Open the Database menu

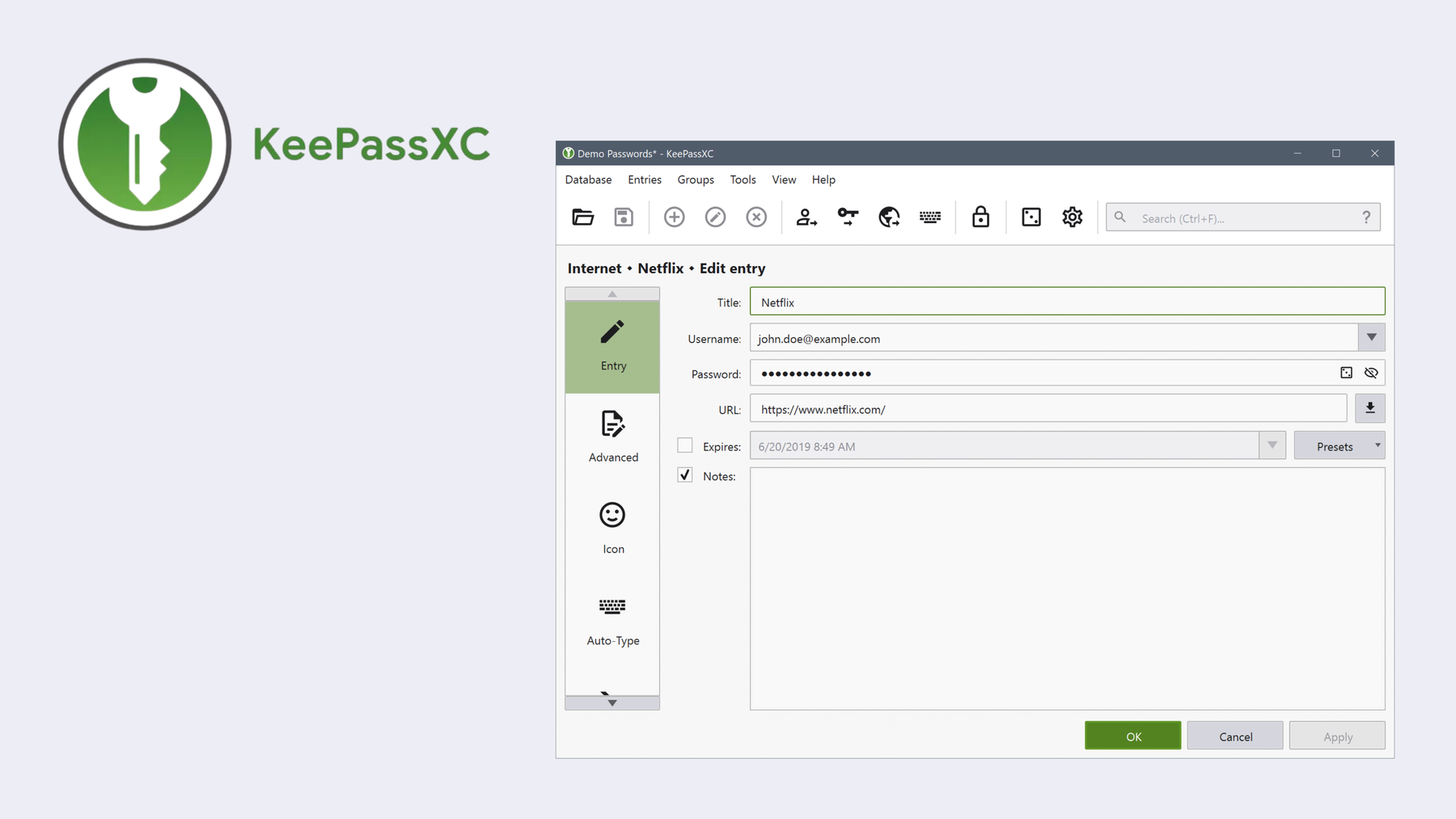click(x=588, y=179)
